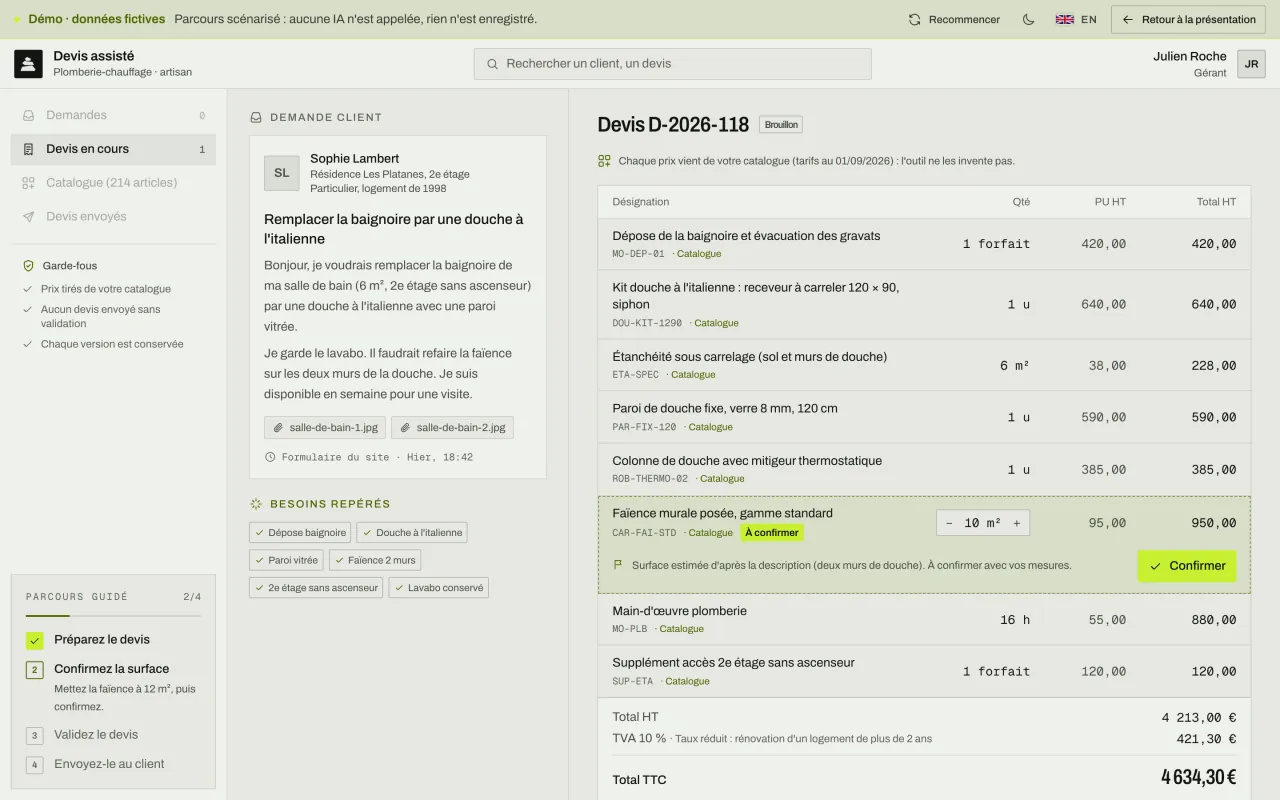This screenshot has width=1280, height=800.
Task: Click the Paroi vitrée chip
Action: pos(286,560)
